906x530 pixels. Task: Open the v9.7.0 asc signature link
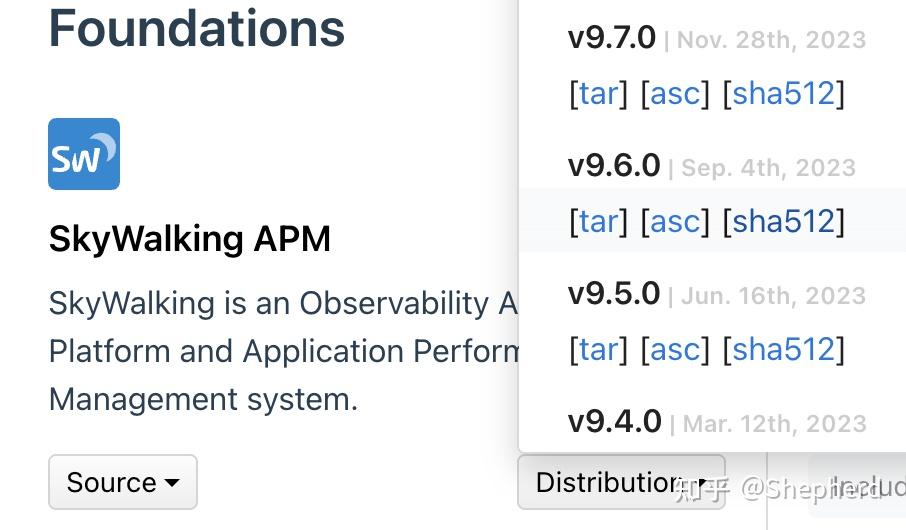(675, 94)
